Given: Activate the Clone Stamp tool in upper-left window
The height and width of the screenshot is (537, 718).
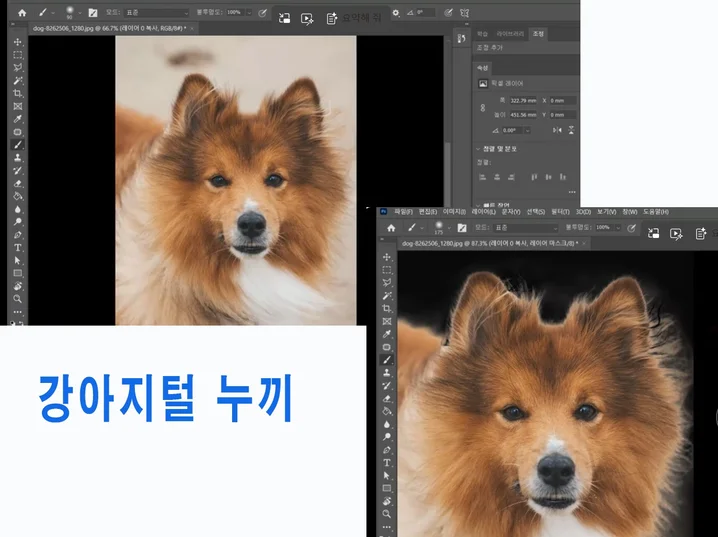Looking at the screenshot, I should click(17, 157).
